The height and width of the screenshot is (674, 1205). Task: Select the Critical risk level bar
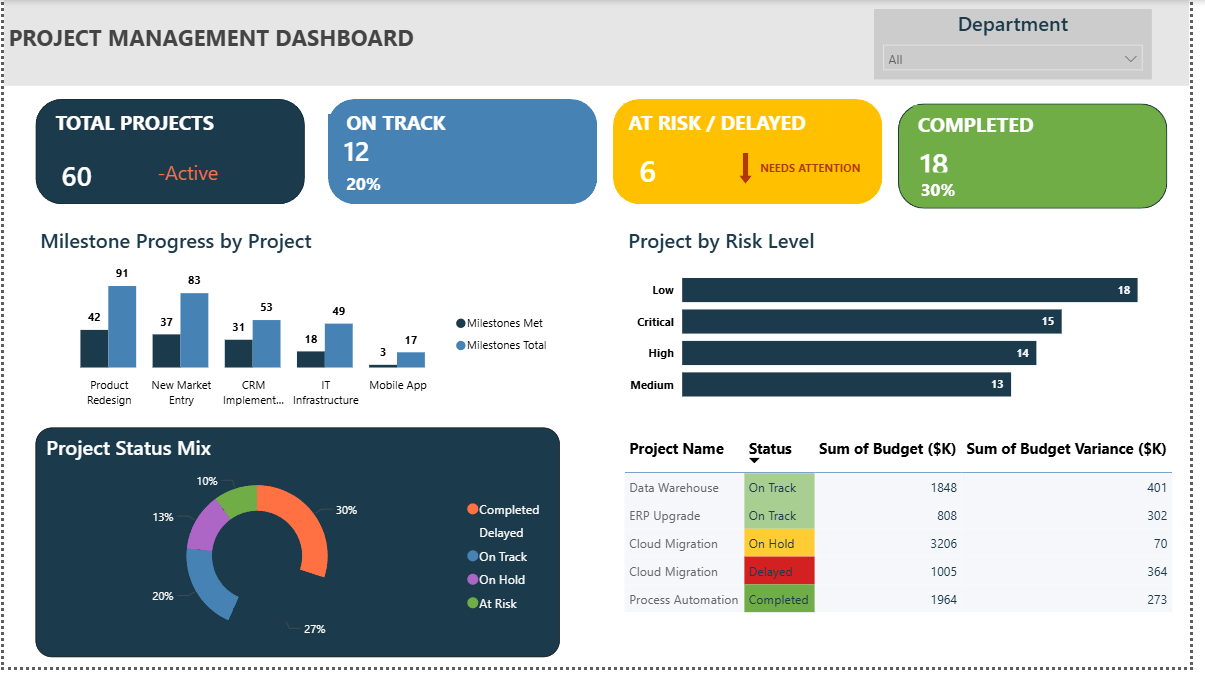871,322
